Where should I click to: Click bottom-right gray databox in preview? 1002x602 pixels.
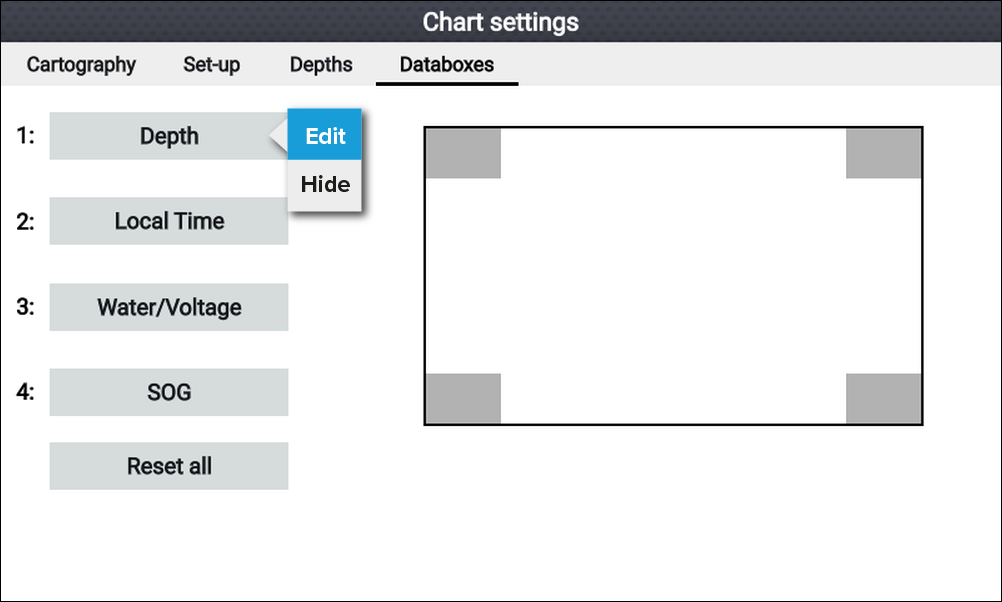point(884,398)
